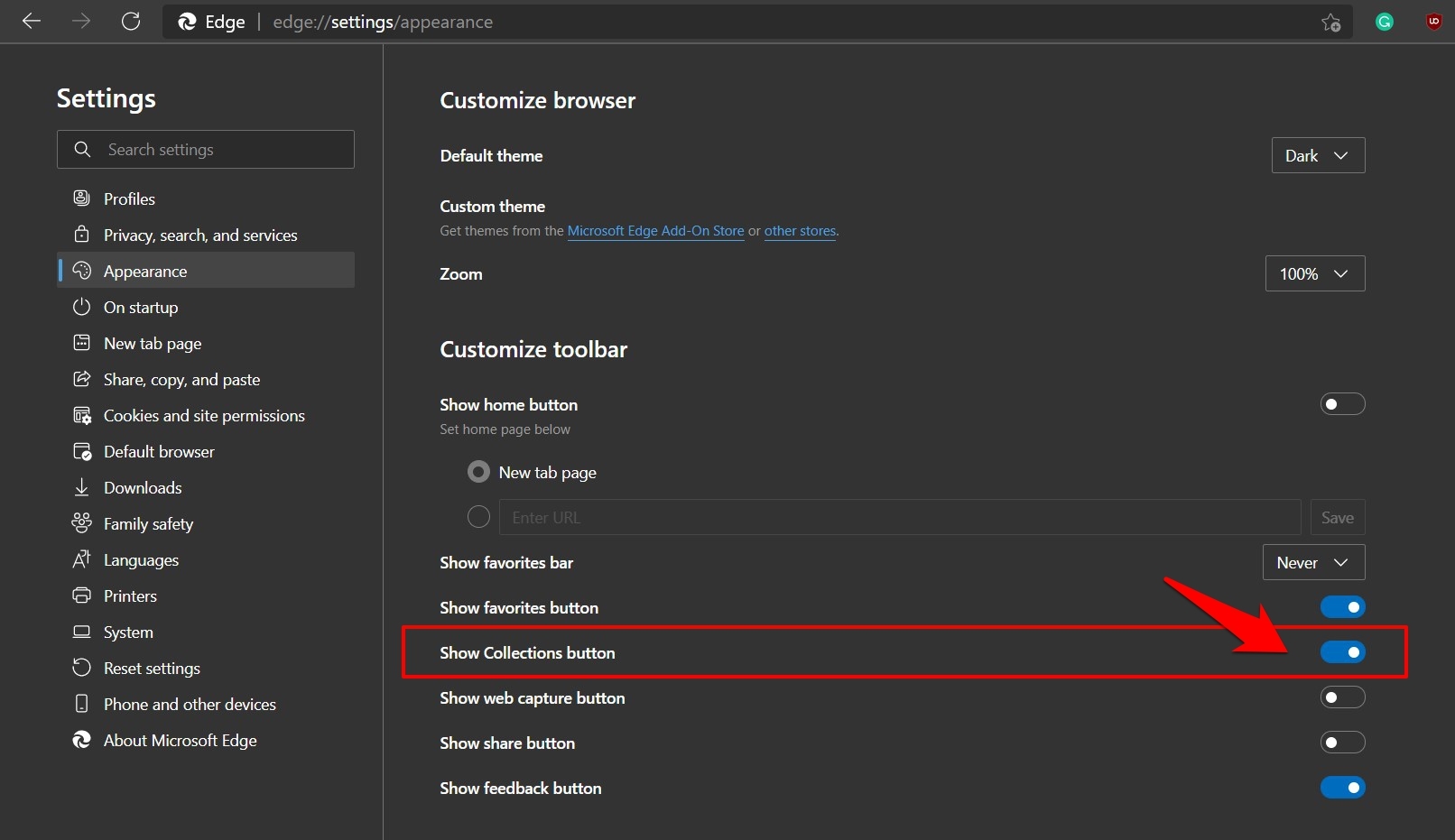Click the Family safety icon

coord(81,522)
